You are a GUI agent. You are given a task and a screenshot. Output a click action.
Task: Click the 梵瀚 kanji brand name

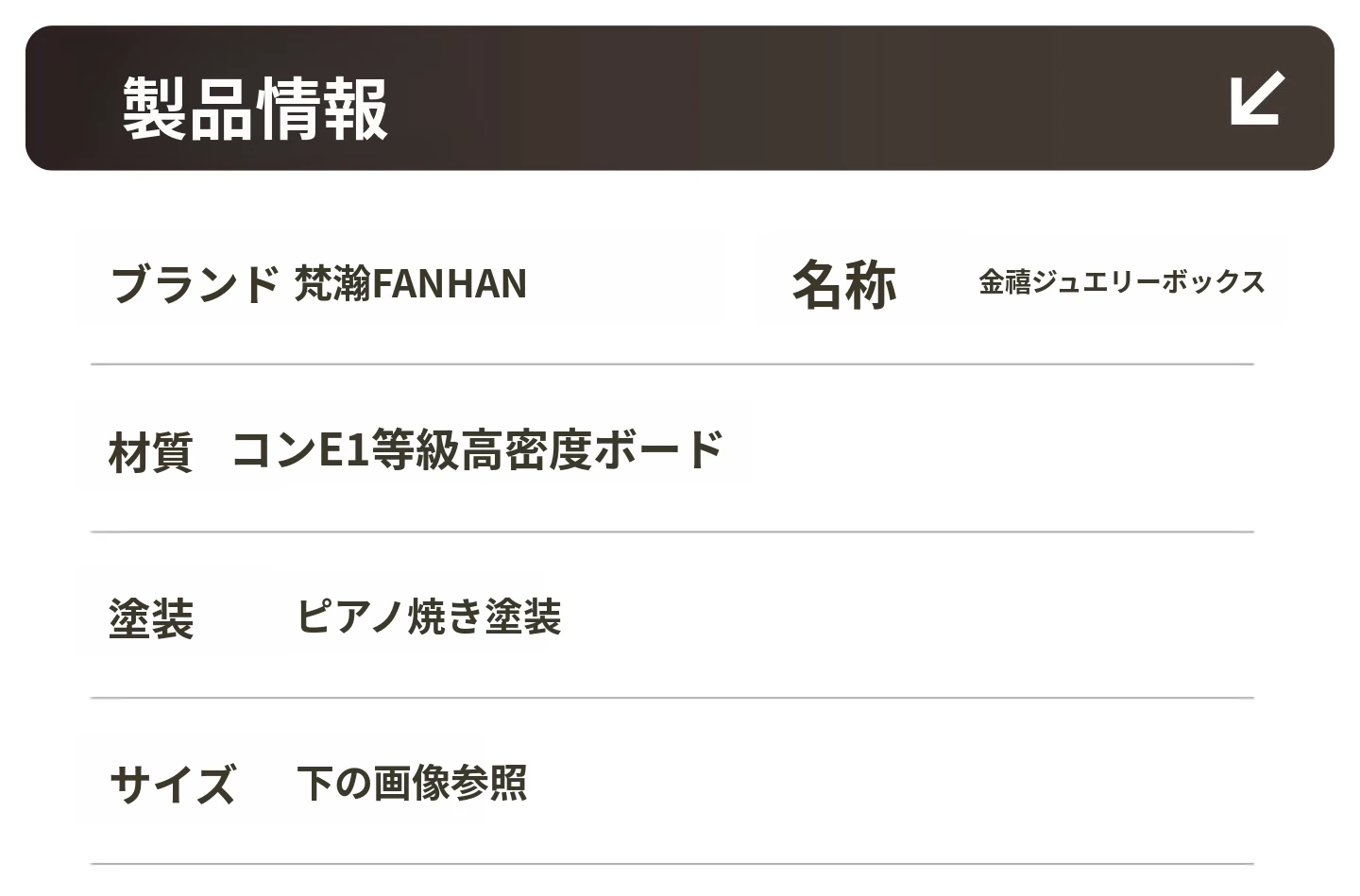tap(332, 283)
